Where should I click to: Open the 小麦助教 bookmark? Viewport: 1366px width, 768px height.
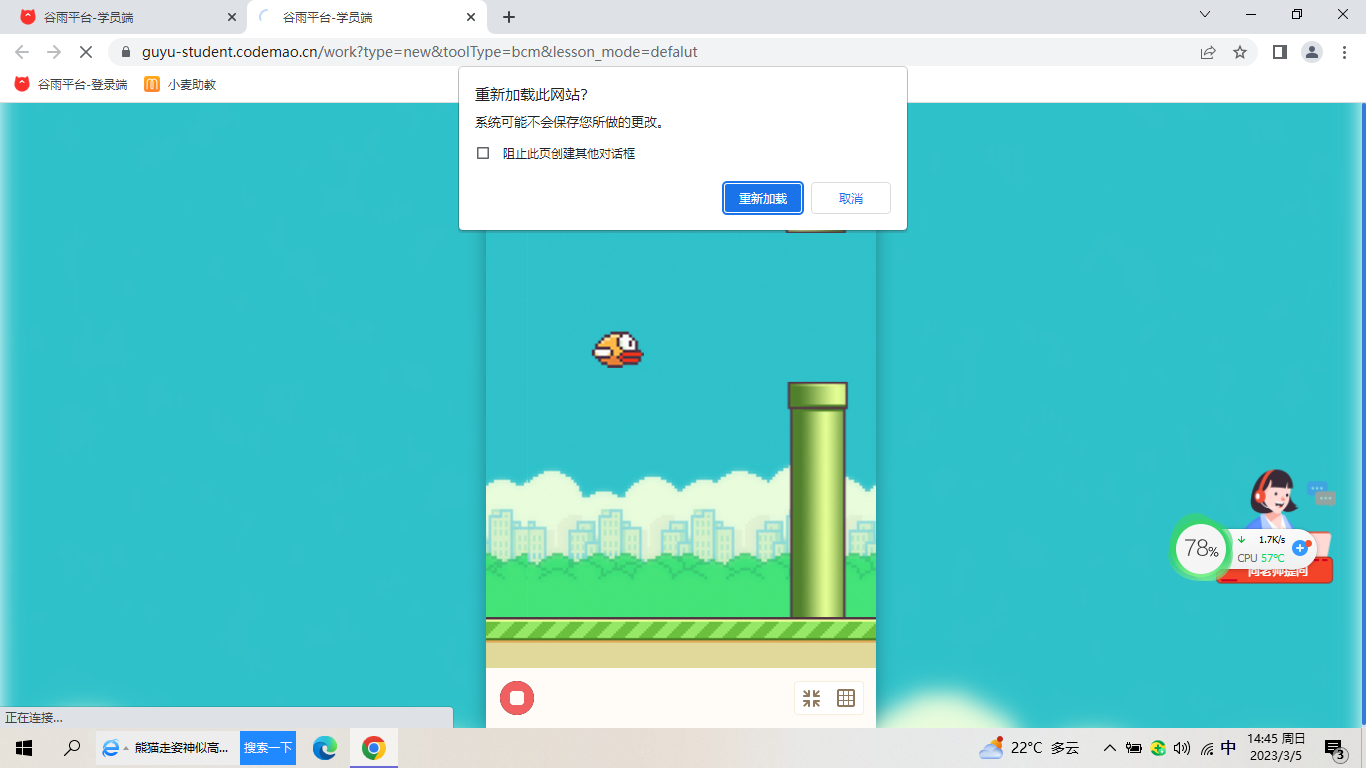click(180, 85)
